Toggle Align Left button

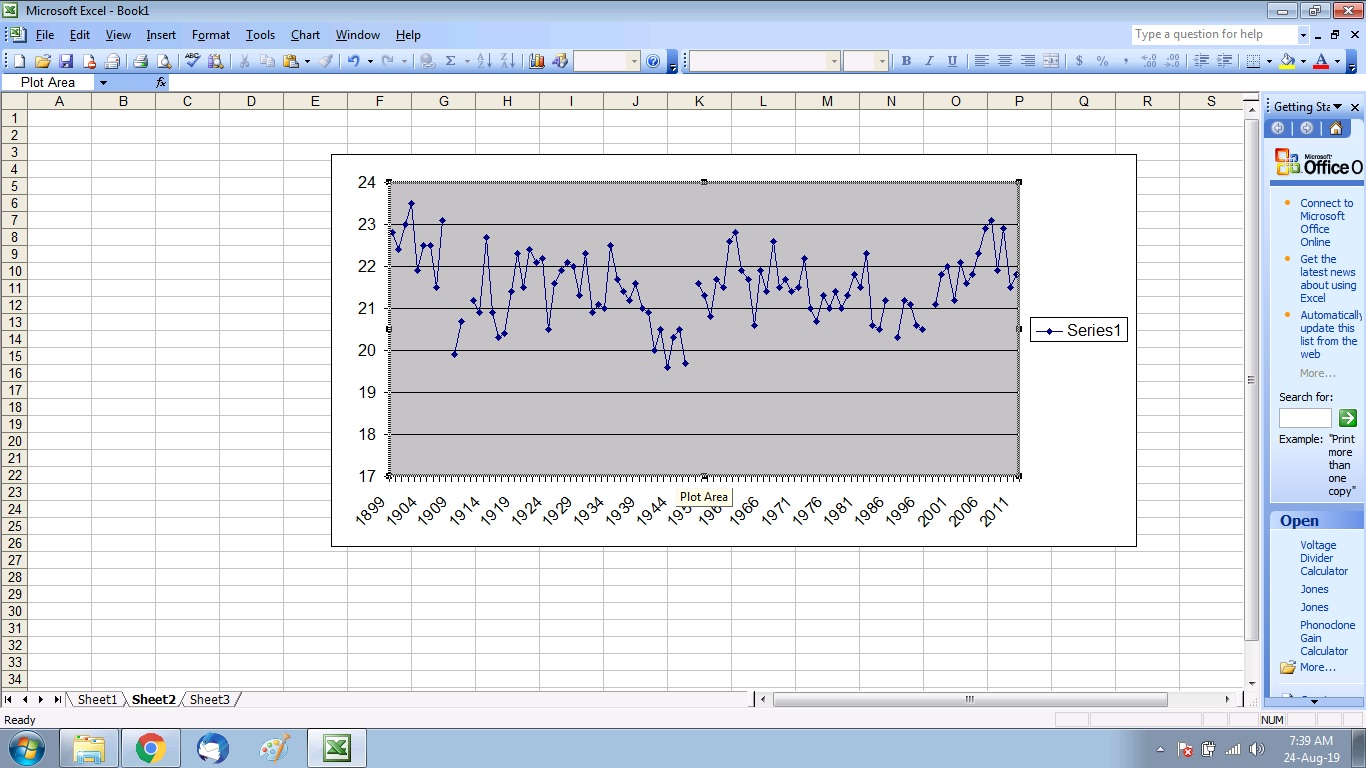click(x=981, y=61)
